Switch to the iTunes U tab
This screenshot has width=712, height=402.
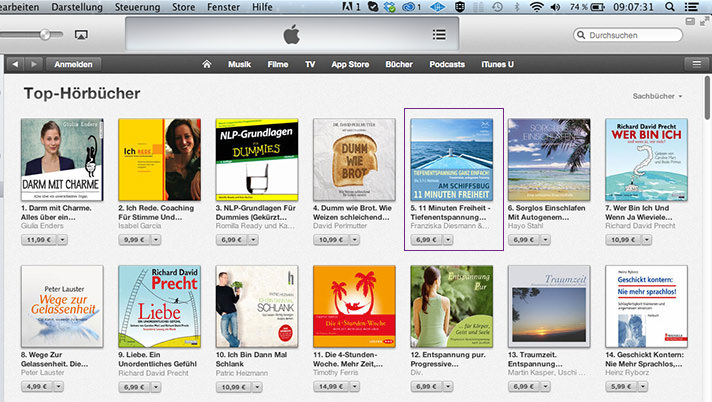(497, 64)
